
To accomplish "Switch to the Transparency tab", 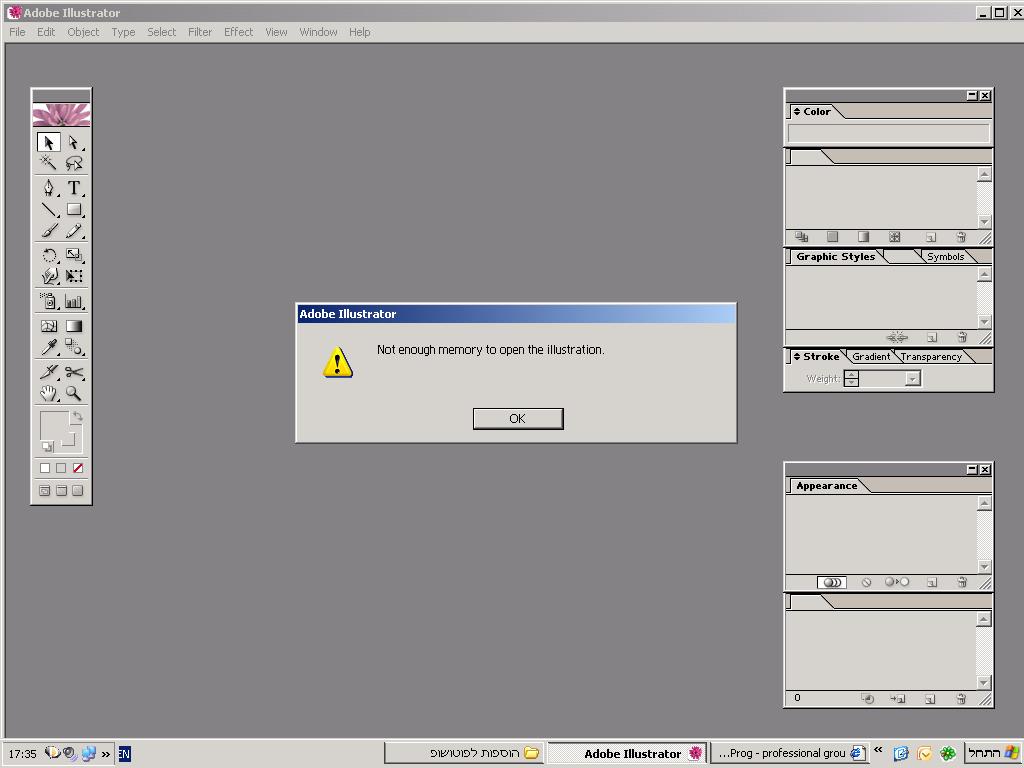I will click(931, 357).
